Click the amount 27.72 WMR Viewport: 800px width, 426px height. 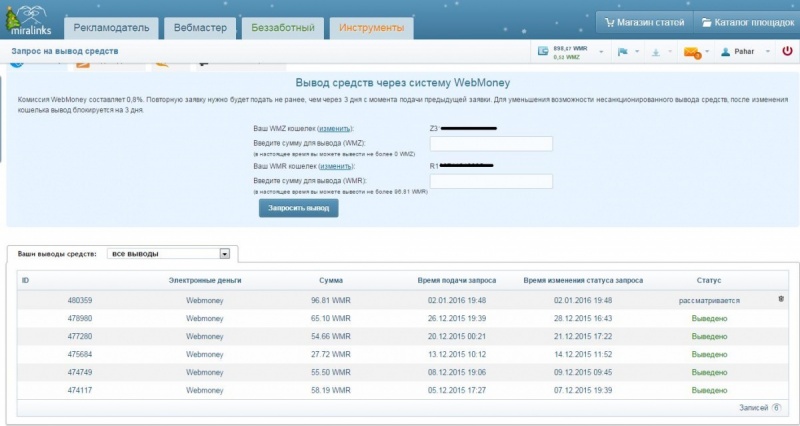coord(331,354)
